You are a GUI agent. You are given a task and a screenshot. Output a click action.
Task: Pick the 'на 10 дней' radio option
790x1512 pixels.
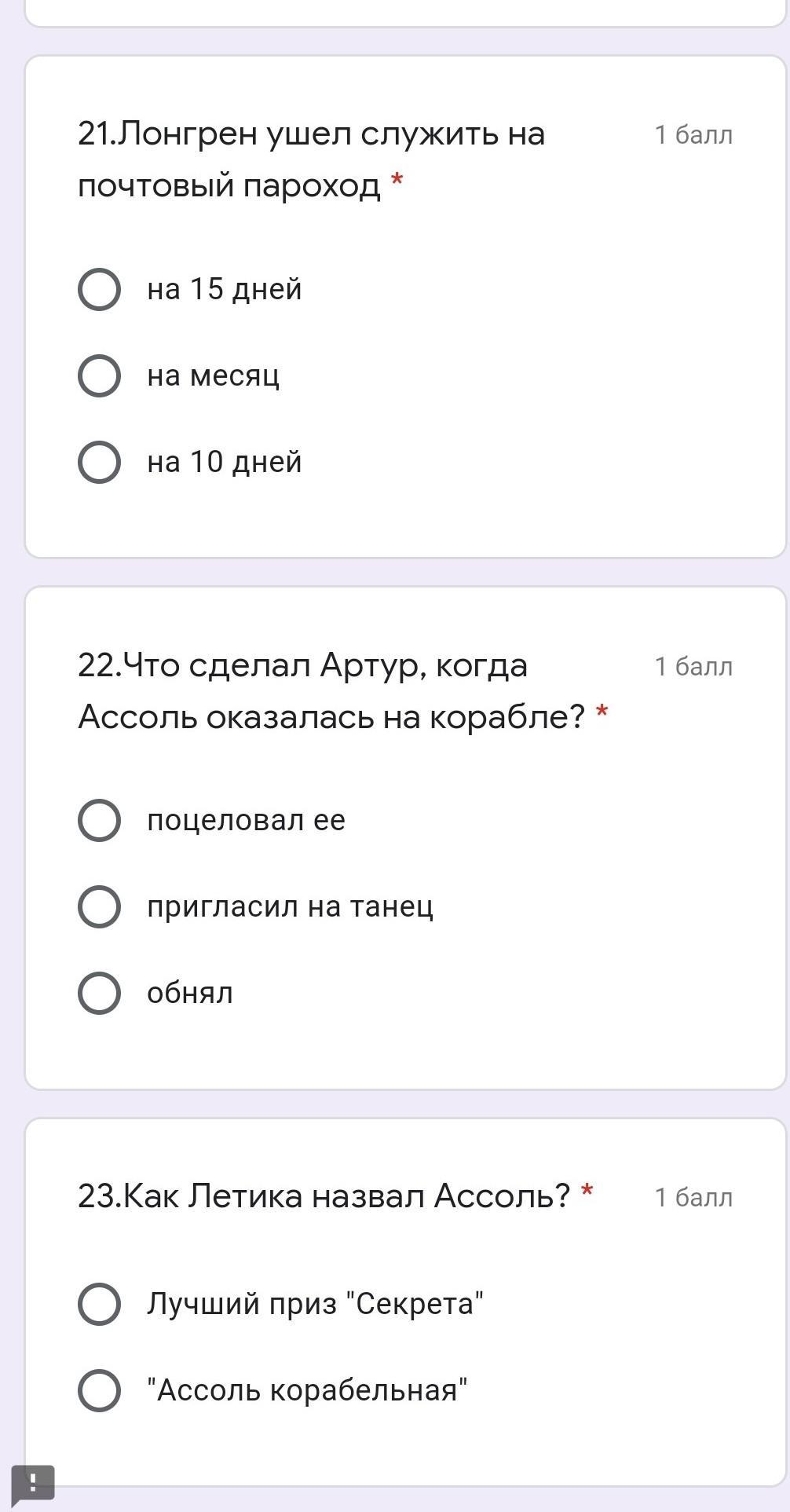point(100,462)
